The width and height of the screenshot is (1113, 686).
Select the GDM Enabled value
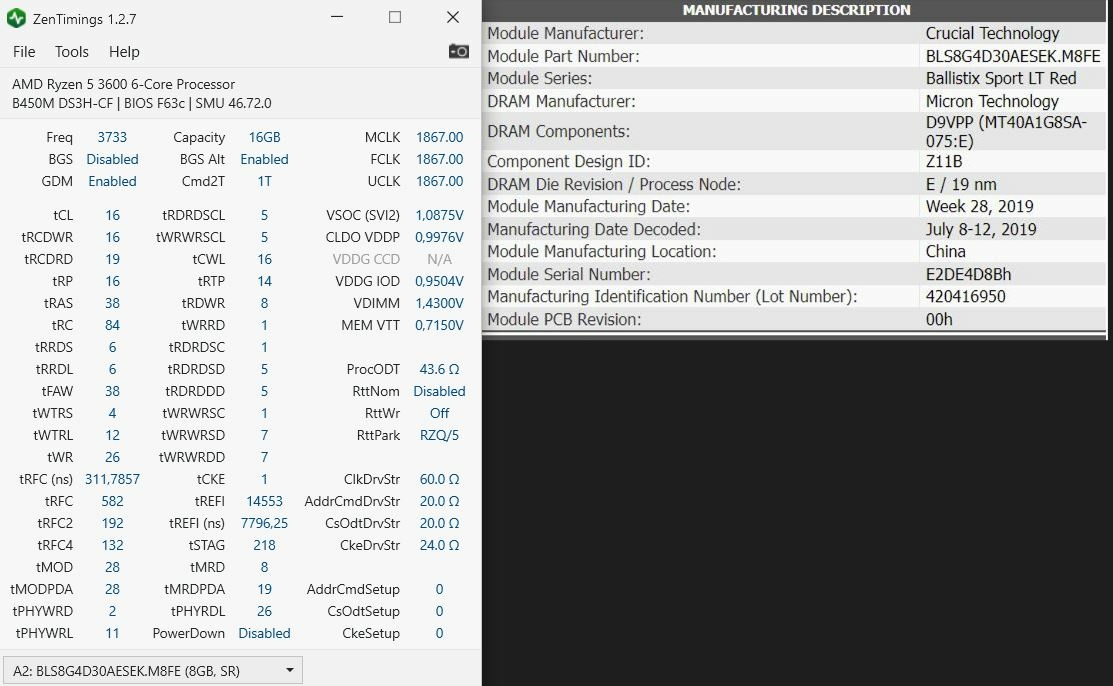tap(112, 181)
